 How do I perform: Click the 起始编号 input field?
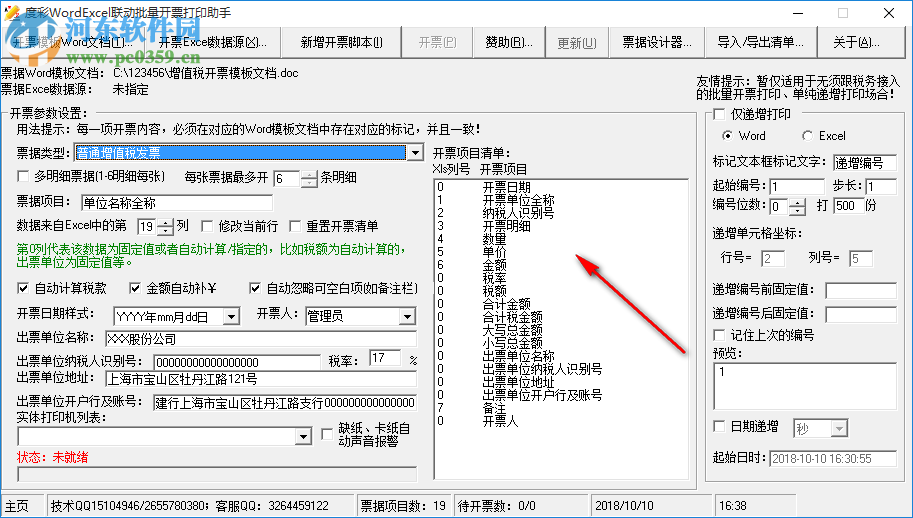tap(797, 187)
